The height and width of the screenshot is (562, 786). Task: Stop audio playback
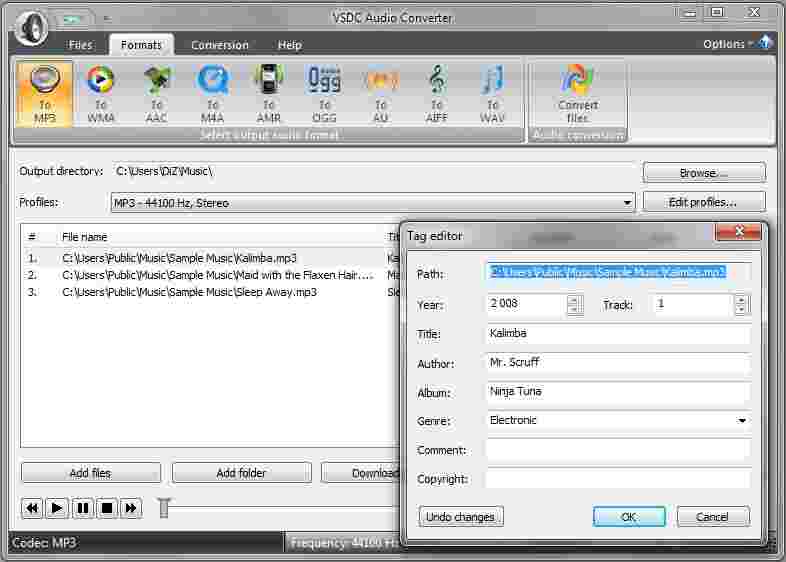click(107, 508)
